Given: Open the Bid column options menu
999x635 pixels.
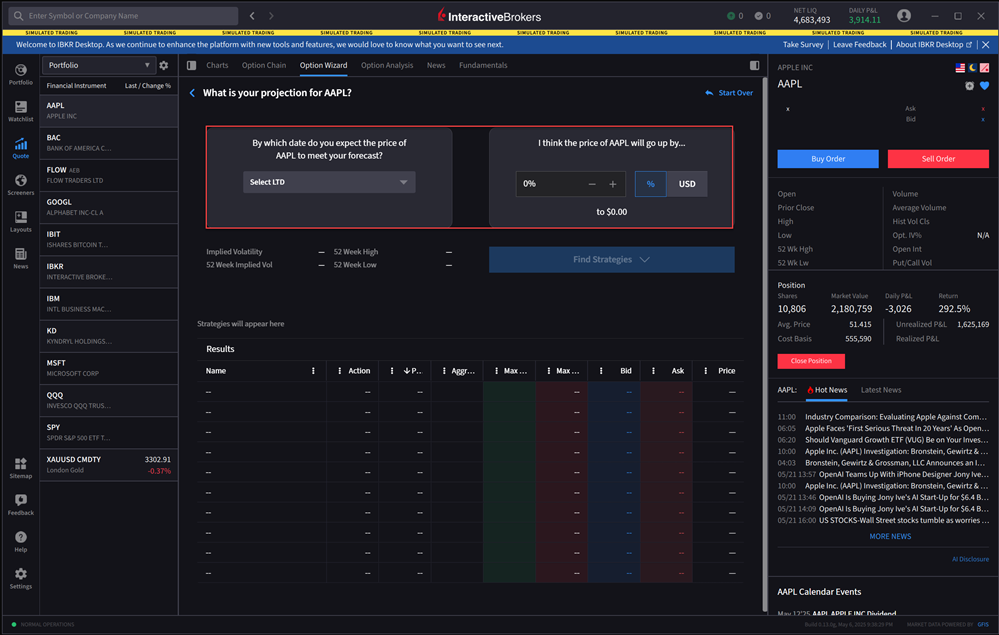Looking at the screenshot, I should click(601, 371).
